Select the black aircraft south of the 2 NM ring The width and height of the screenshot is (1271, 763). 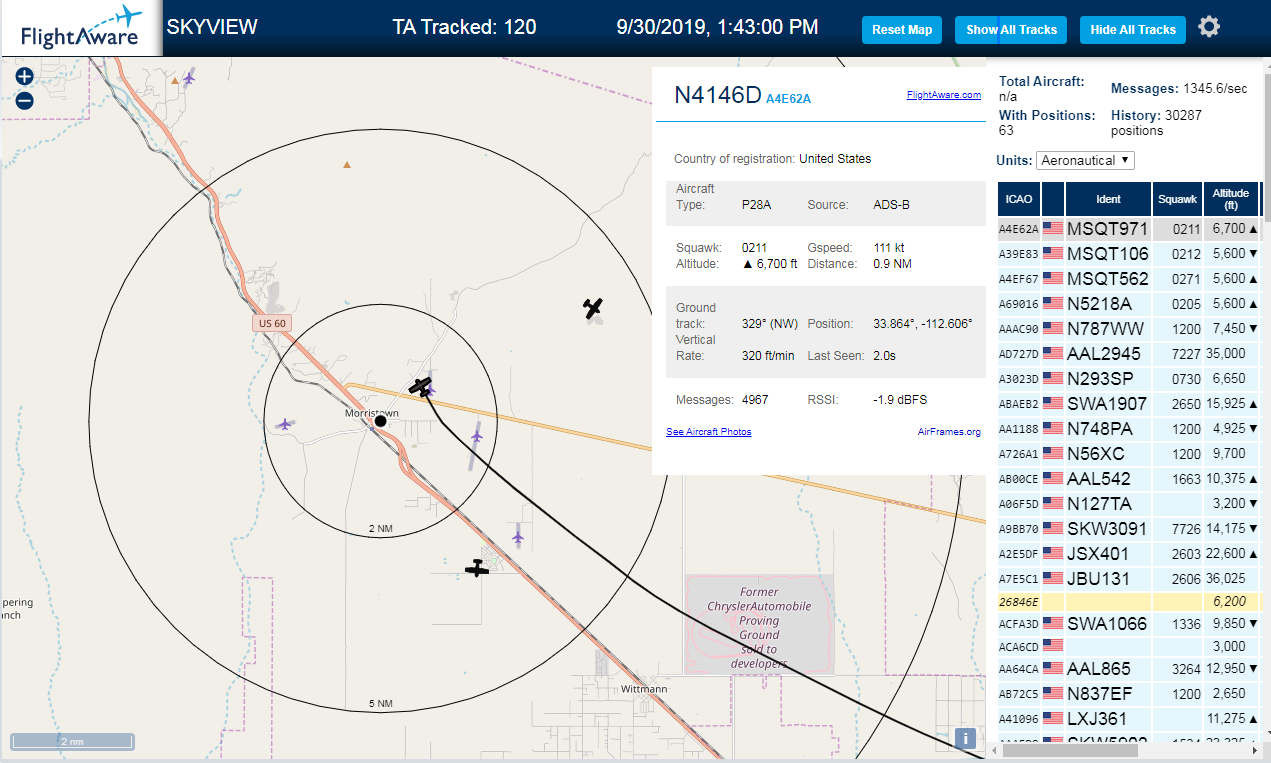477,569
